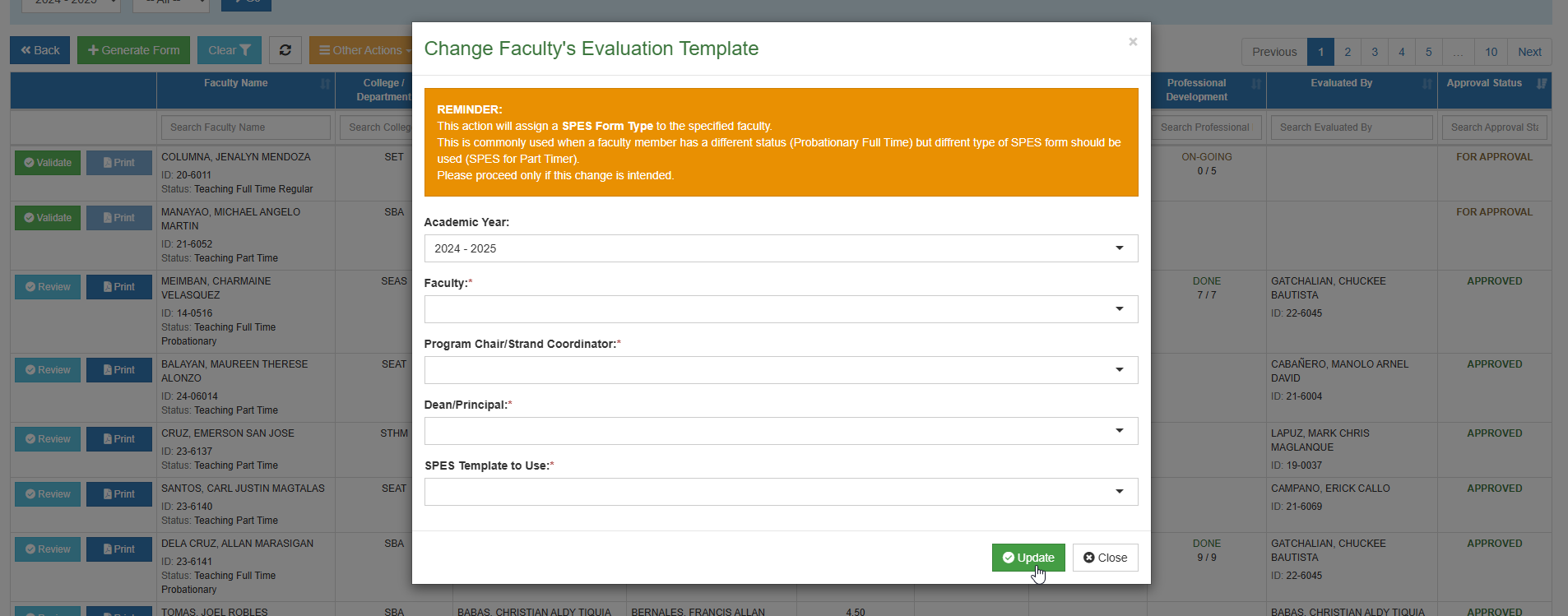This screenshot has width=1568, height=616.
Task: Go to Previous page
Action: tap(1274, 52)
